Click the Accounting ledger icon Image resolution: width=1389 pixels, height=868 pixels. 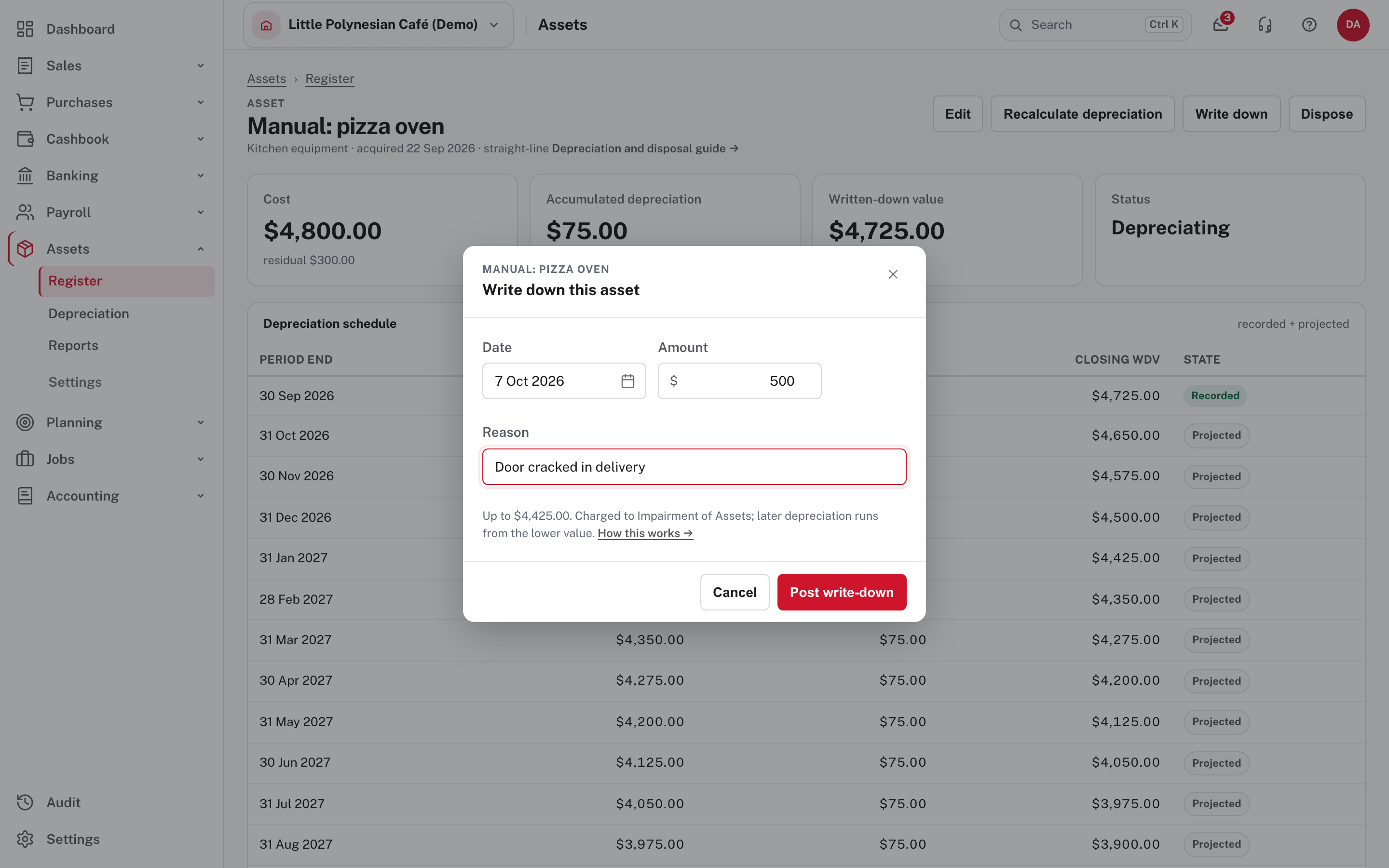point(25,496)
